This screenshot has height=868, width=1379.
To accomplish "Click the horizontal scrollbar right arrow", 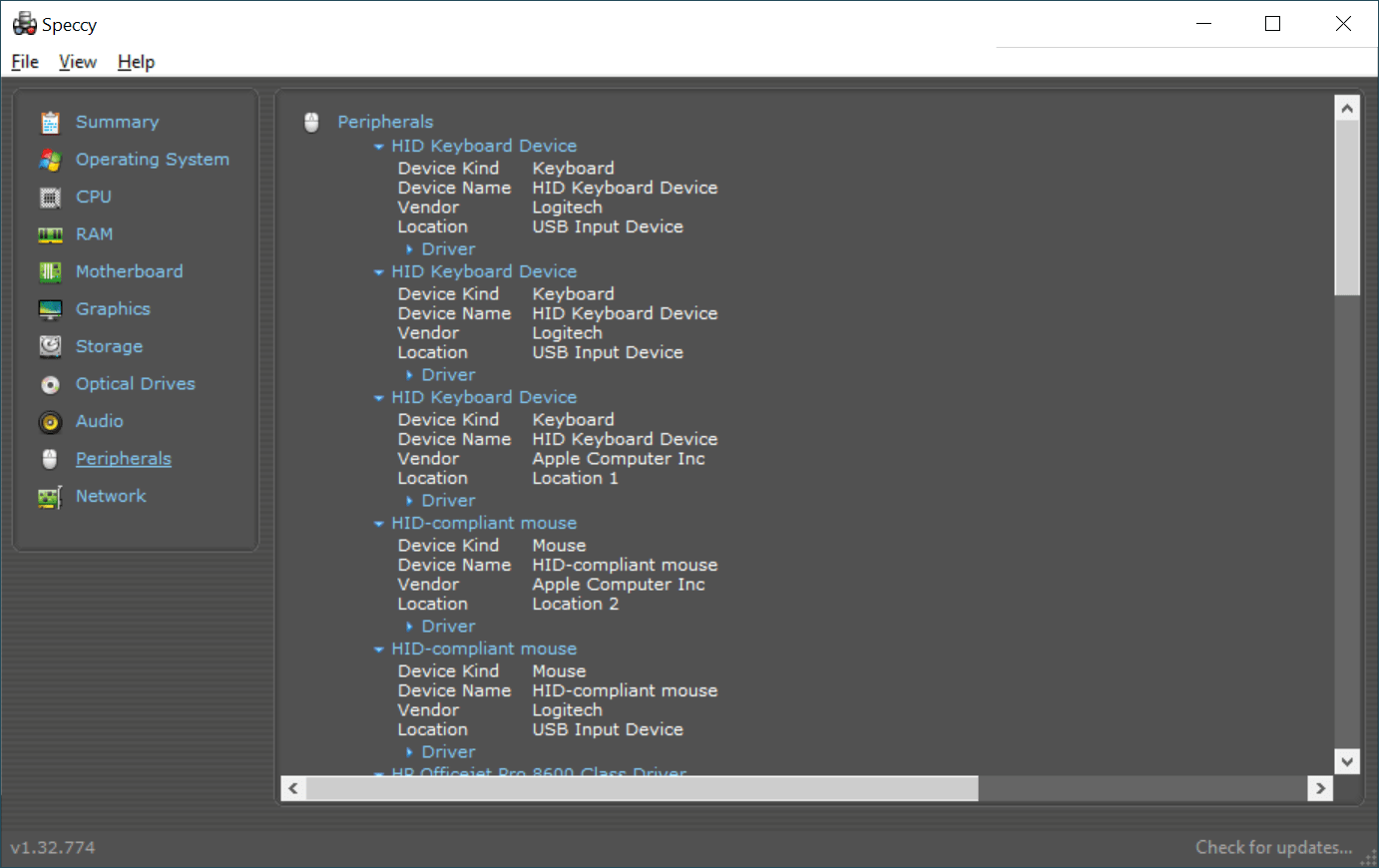I will point(1320,788).
